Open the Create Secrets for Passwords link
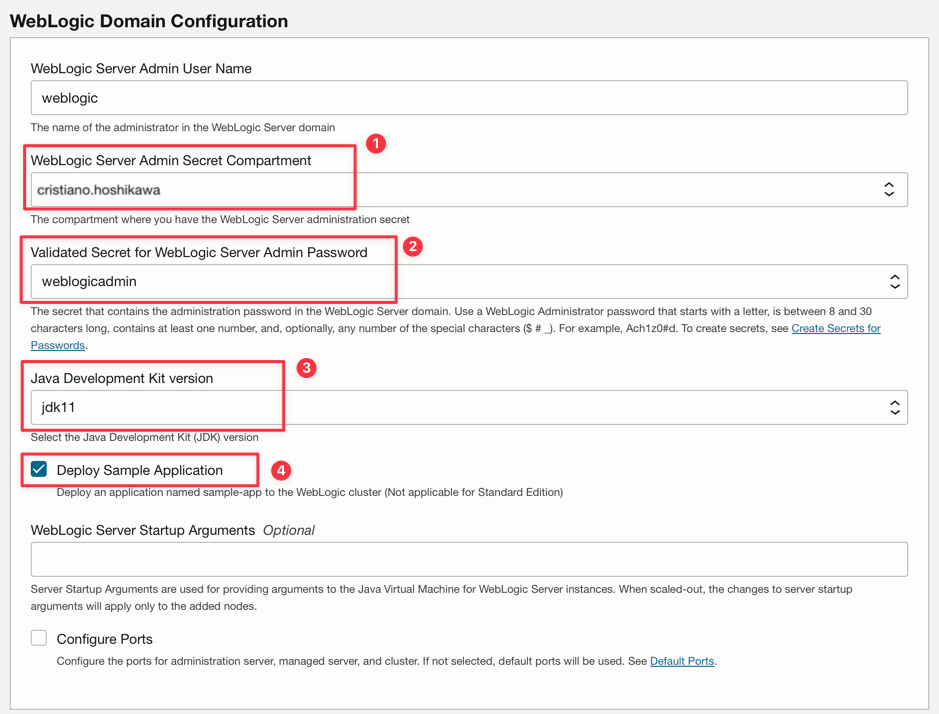939x714 pixels. 835,329
